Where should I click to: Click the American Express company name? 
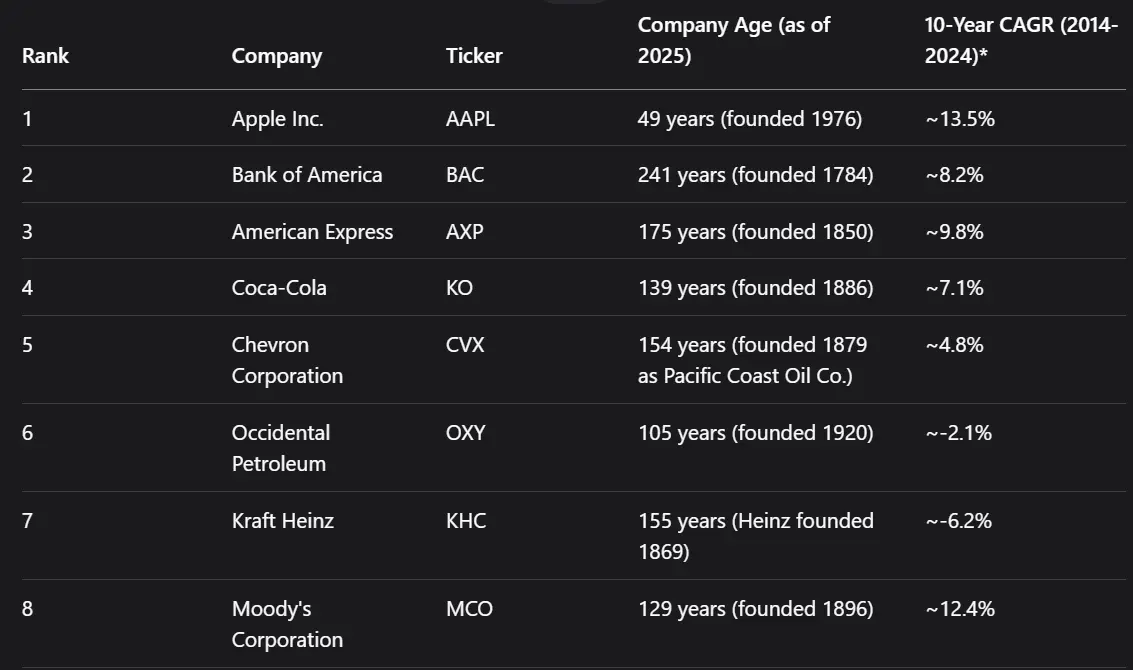click(312, 232)
